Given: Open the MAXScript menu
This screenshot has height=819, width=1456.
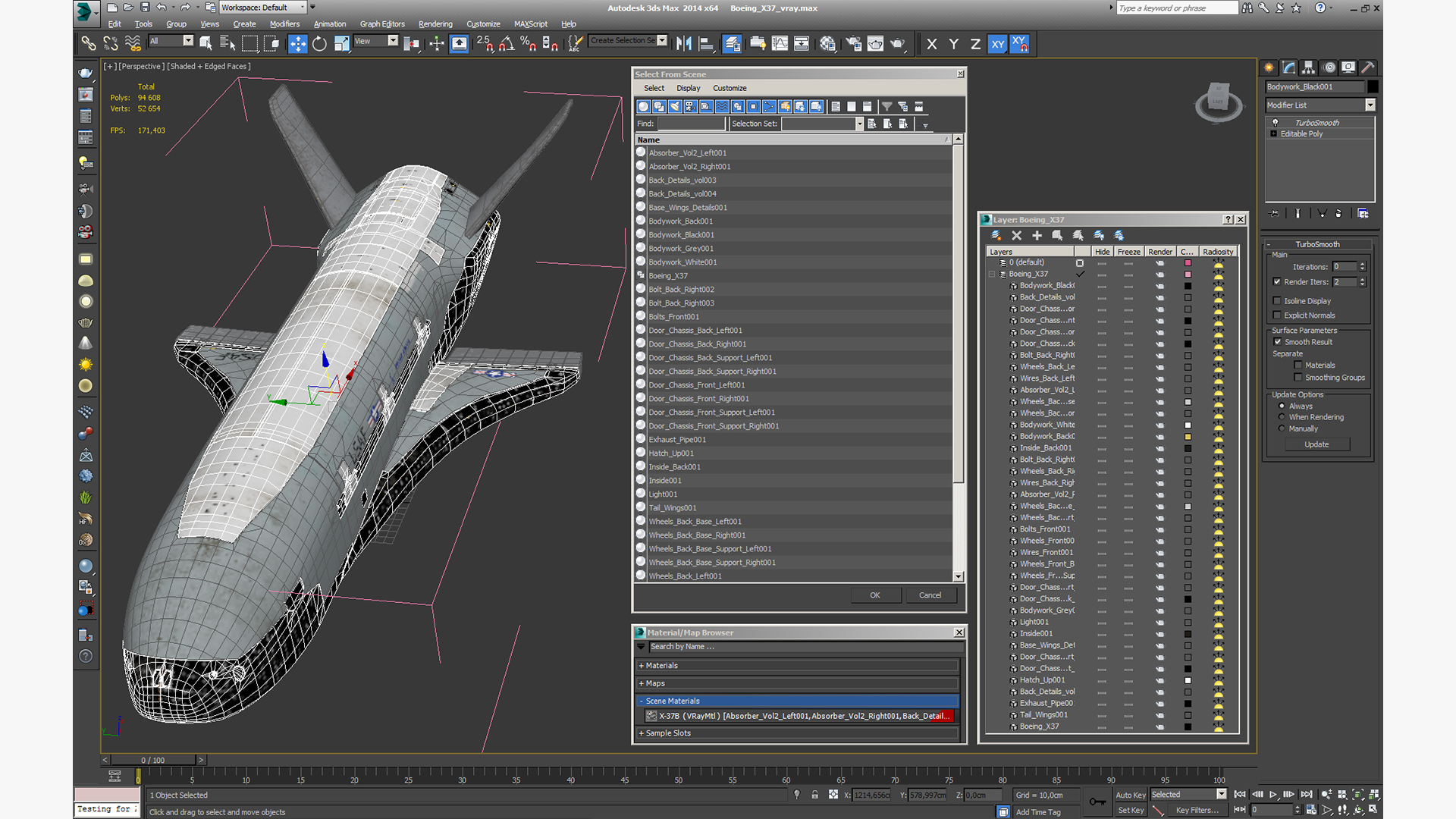Looking at the screenshot, I should pos(531,24).
